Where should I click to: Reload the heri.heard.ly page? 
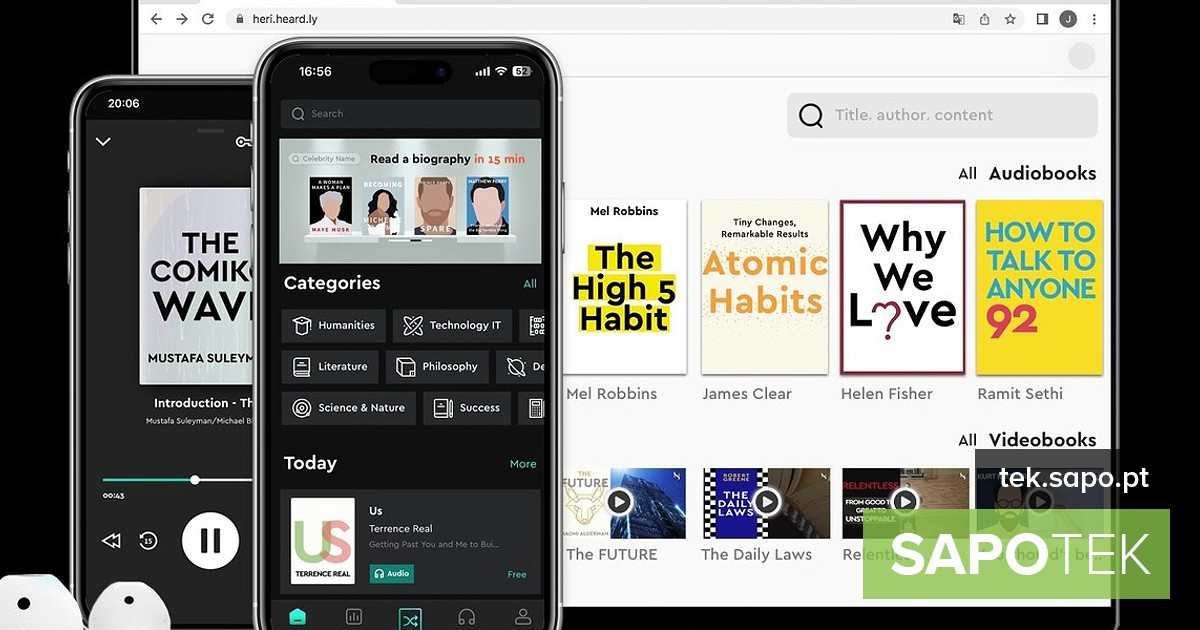[208, 19]
